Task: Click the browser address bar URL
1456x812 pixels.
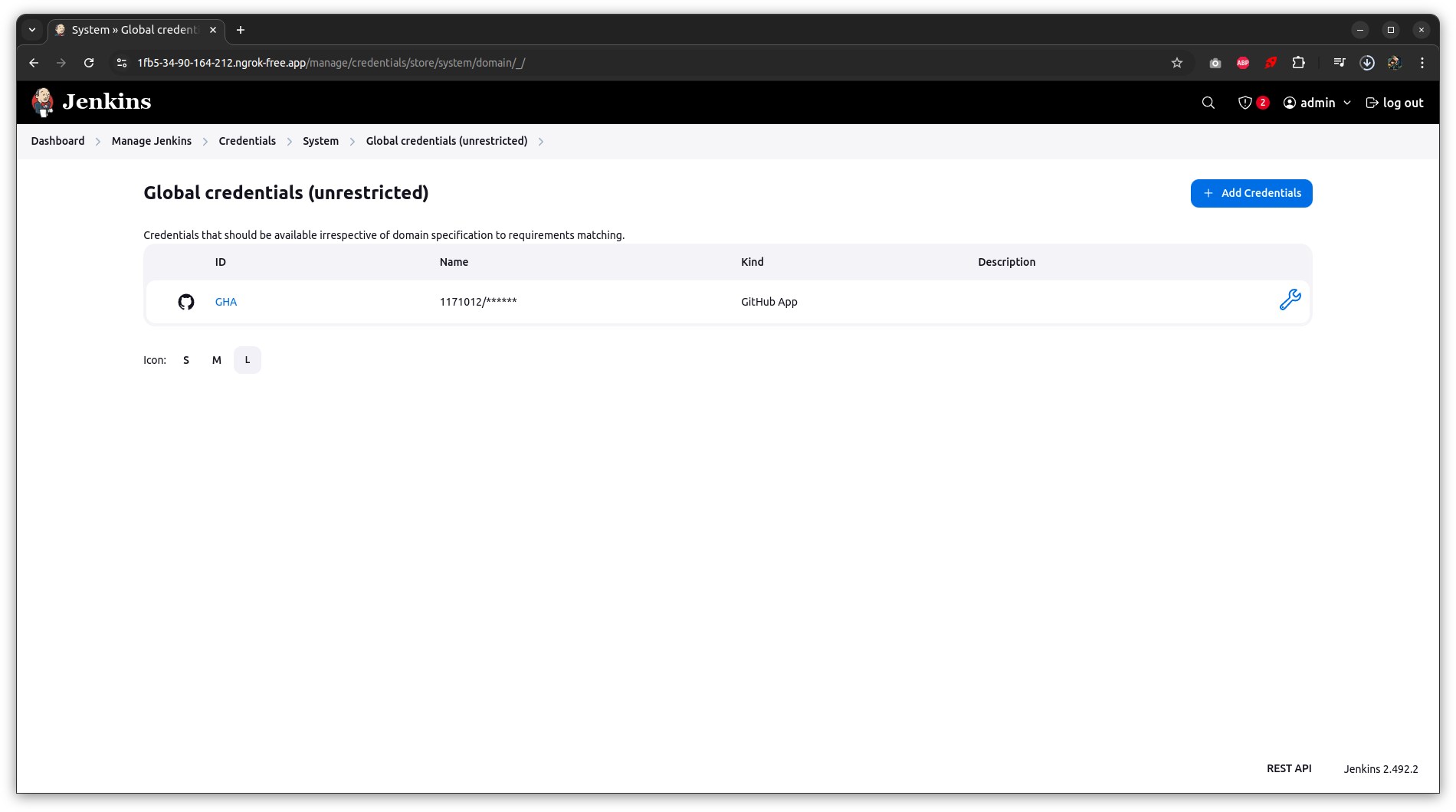Action: pyautogui.click(x=331, y=63)
